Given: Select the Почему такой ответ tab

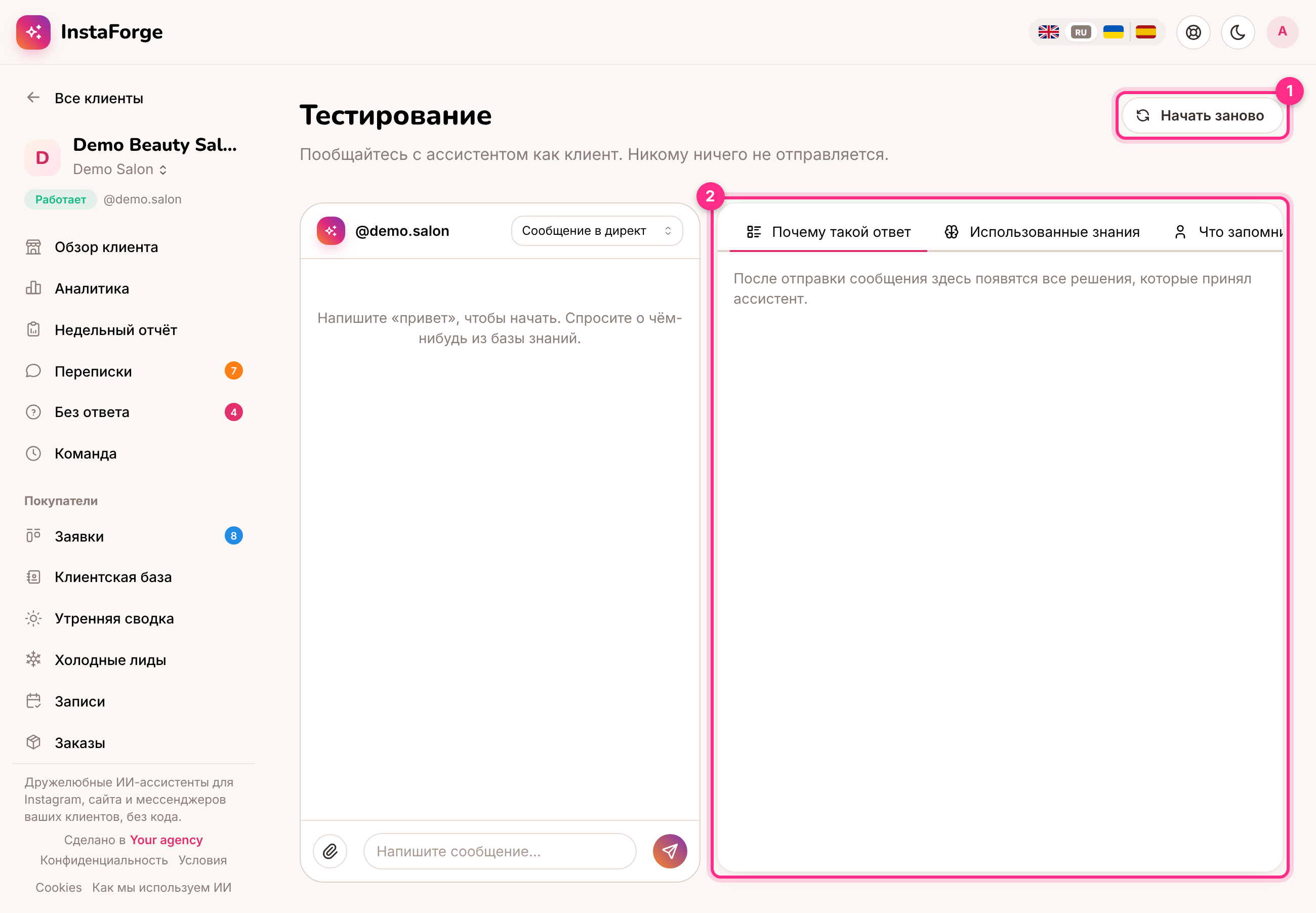Looking at the screenshot, I should (828, 232).
